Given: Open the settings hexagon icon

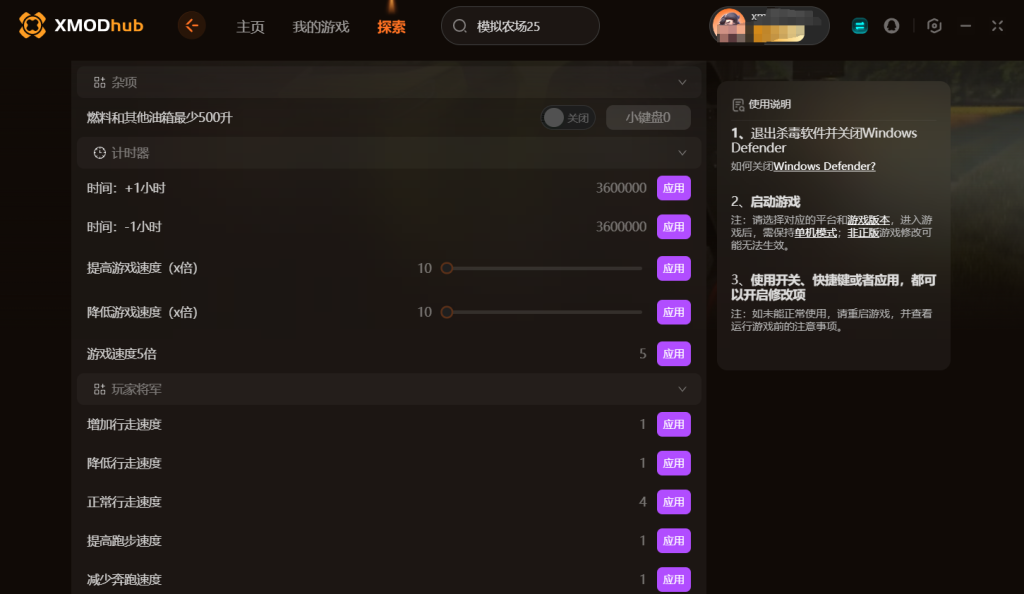Looking at the screenshot, I should click(x=934, y=26).
